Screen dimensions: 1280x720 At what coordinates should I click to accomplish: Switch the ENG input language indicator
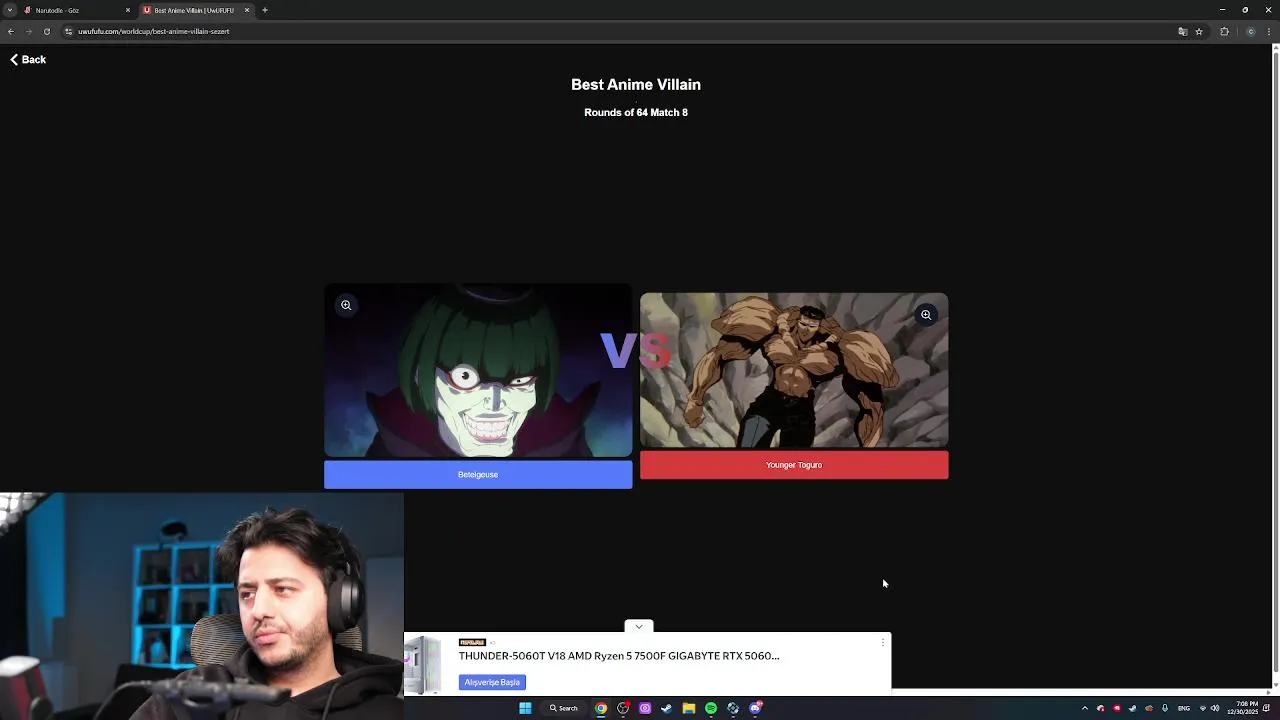click(1184, 708)
